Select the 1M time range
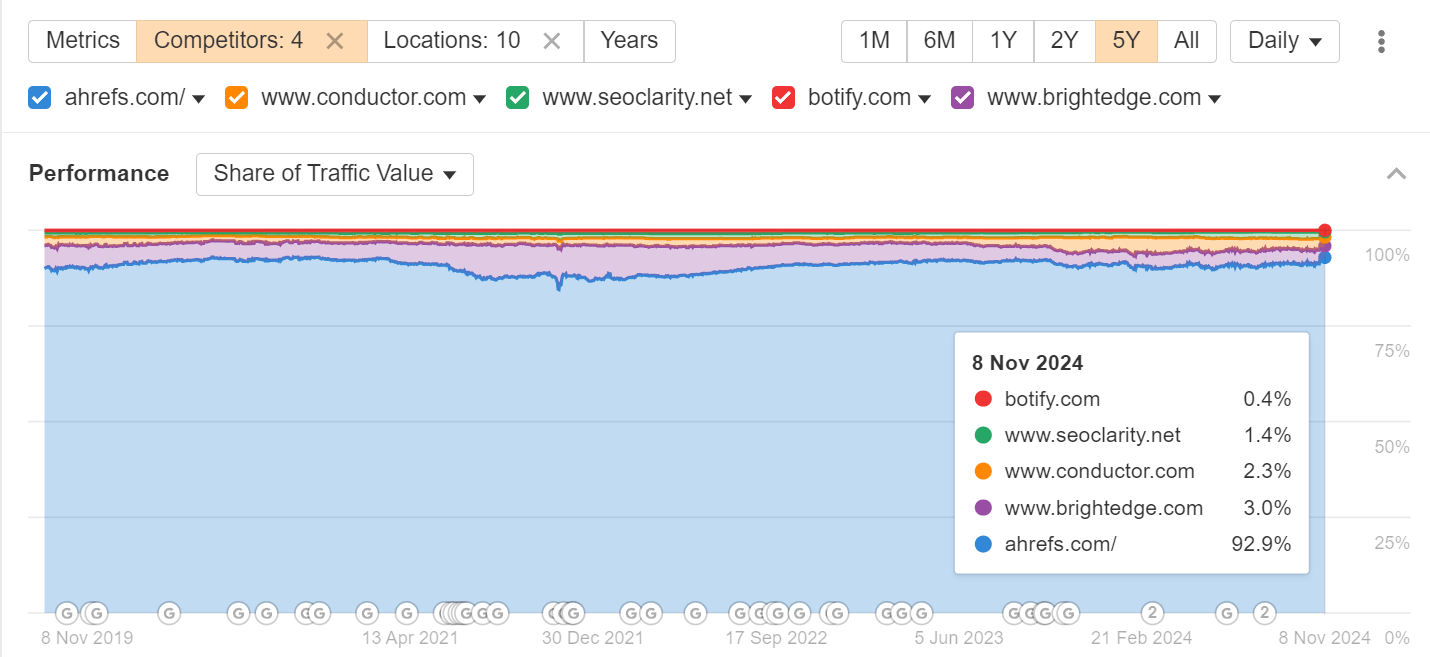Viewport: 1430px width, 657px height. click(873, 41)
